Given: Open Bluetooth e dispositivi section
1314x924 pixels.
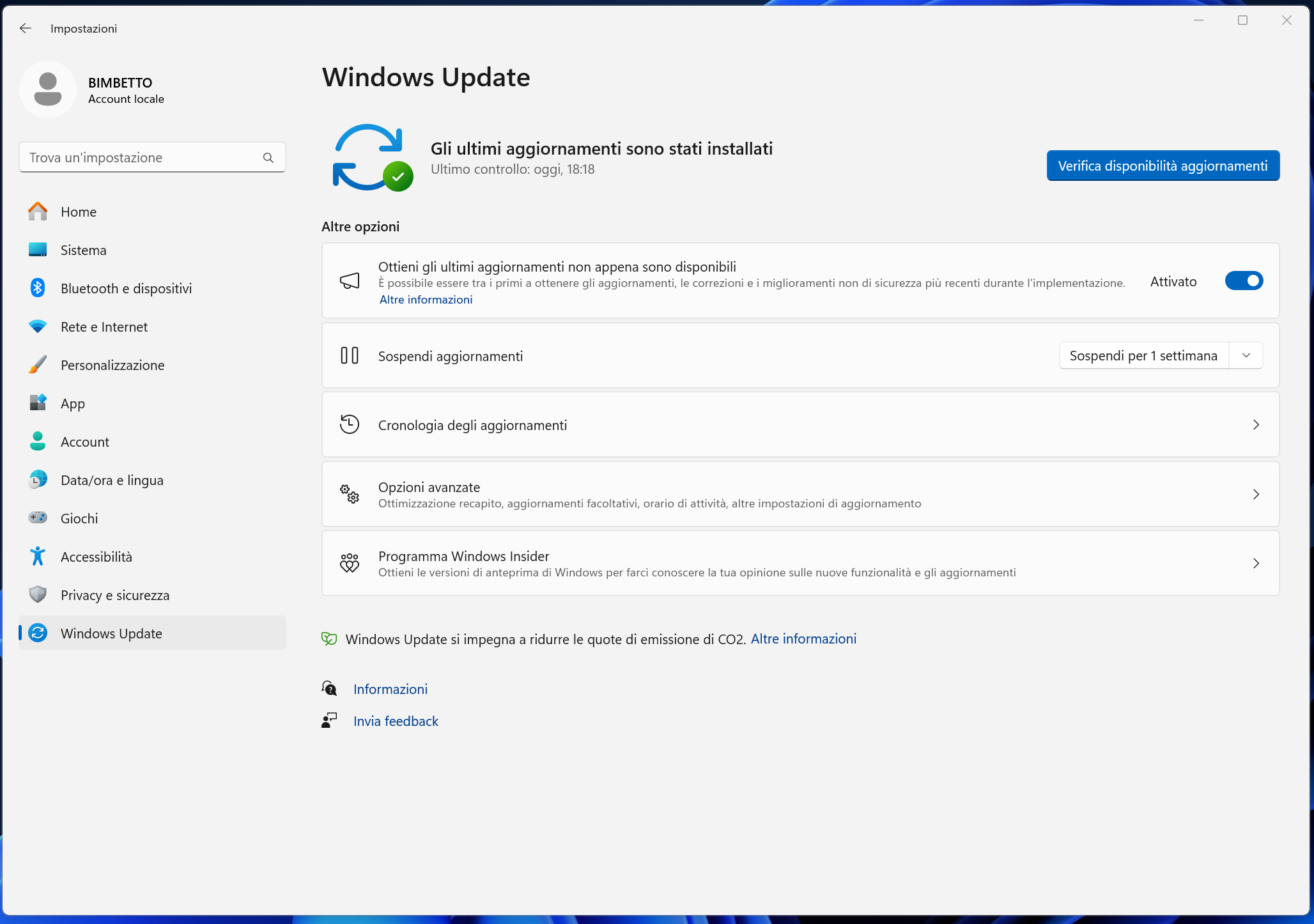Looking at the screenshot, I should click(x=152, y=288).
